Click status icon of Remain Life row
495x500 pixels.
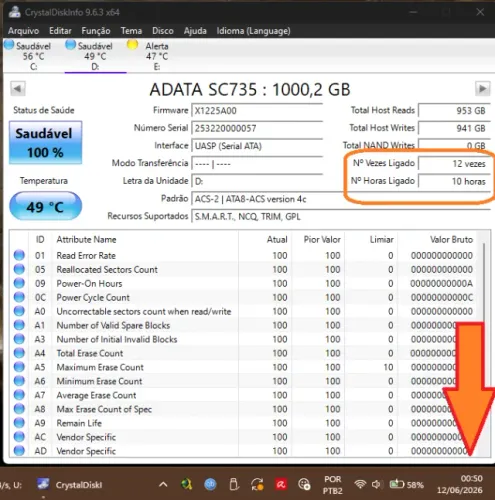click(19, 423)
